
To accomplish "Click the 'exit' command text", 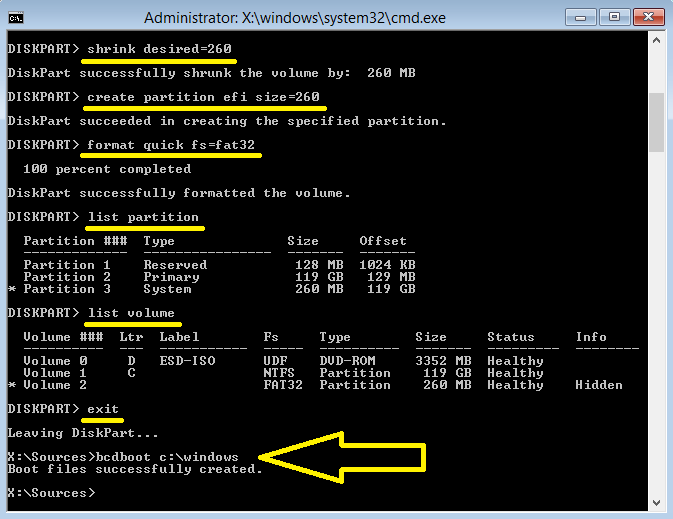I will (103, 409).
